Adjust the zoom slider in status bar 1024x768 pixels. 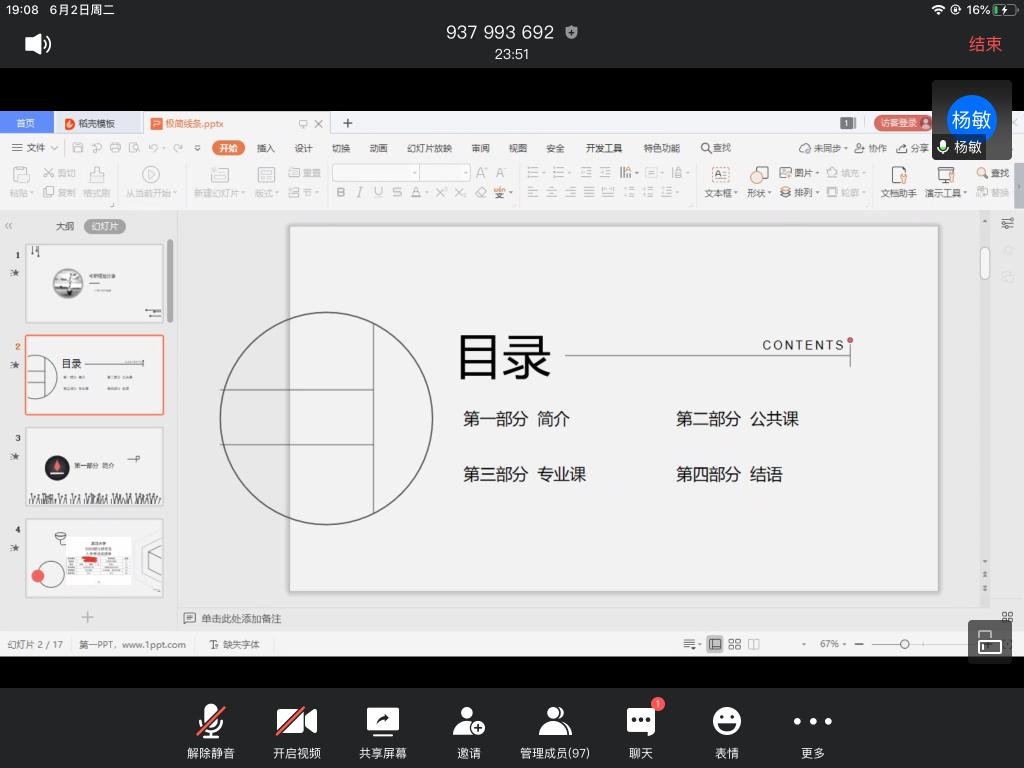904,644
